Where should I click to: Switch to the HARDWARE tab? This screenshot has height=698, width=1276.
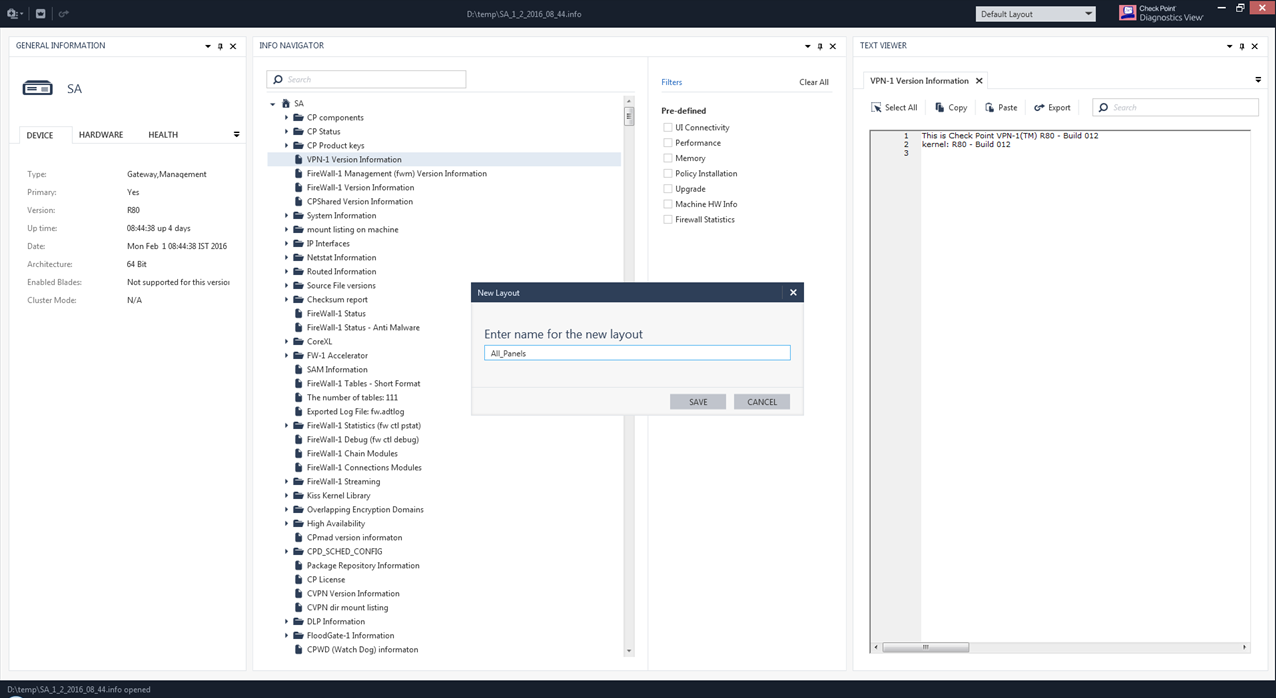coord(101,135)
